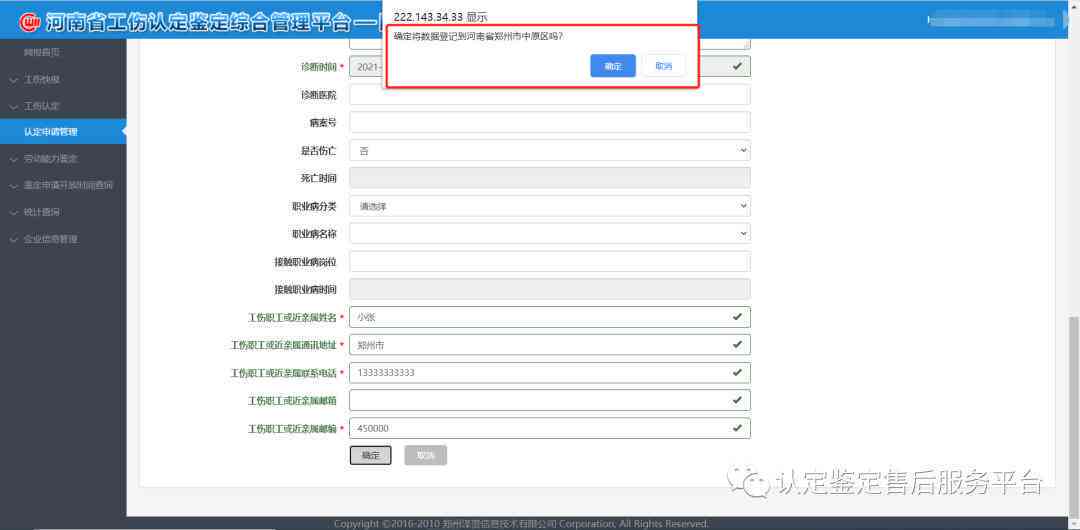Click the address field containing 郑州市
Screen dimensions: 1080x530
[x=550, y=345]
